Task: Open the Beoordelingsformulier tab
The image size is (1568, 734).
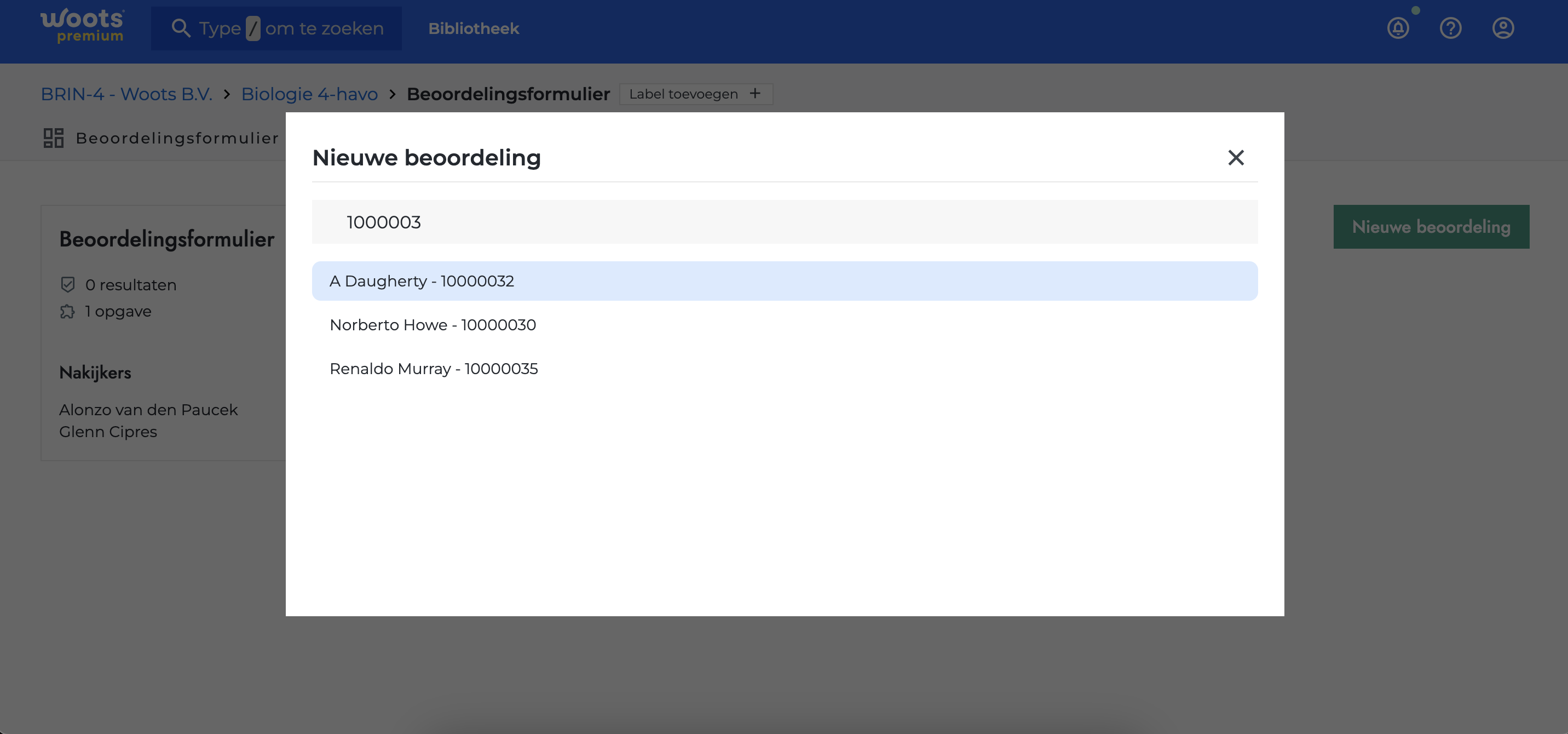Action: (x=161, y=137)
